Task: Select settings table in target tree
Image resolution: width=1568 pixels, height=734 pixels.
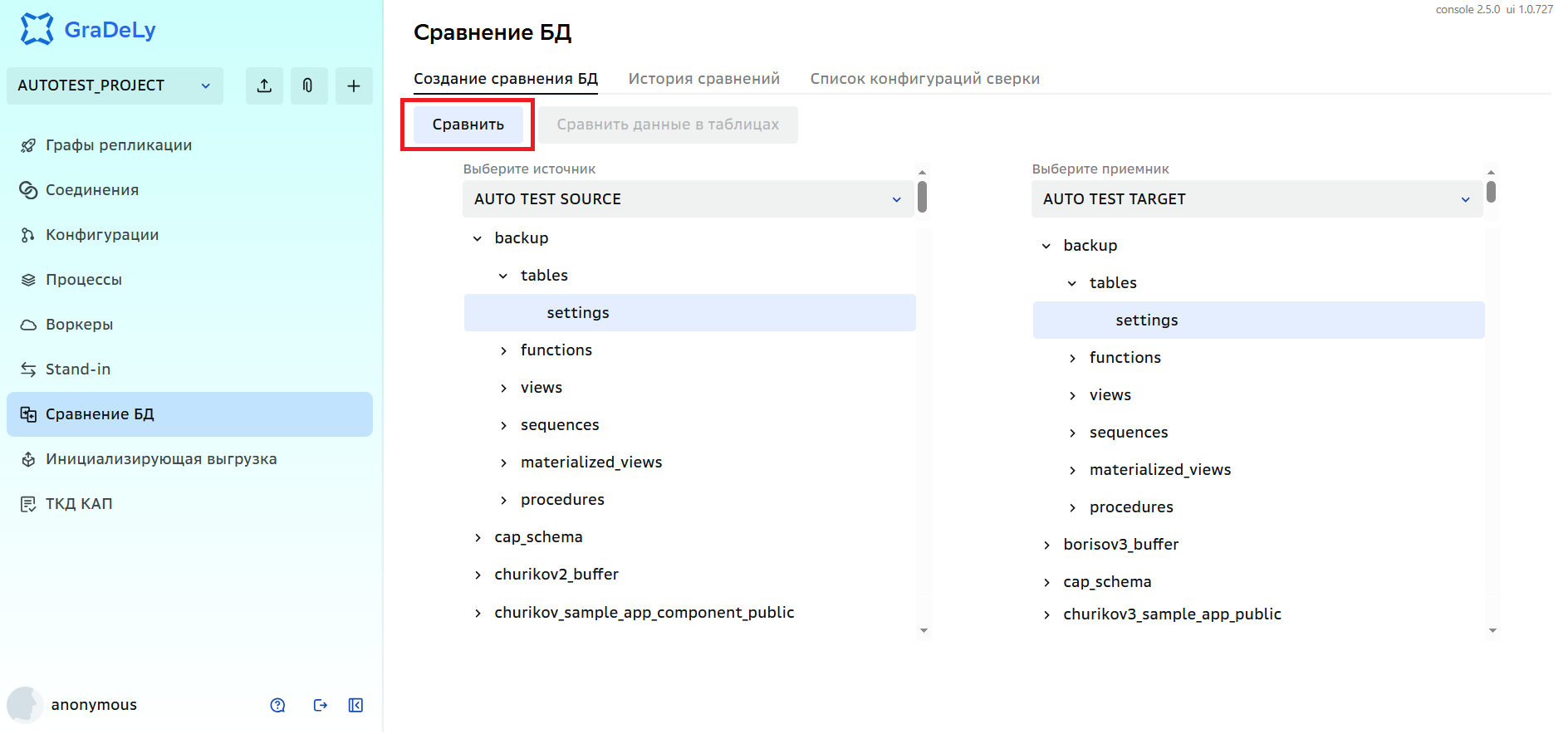Action: [x=1259, y=321]
